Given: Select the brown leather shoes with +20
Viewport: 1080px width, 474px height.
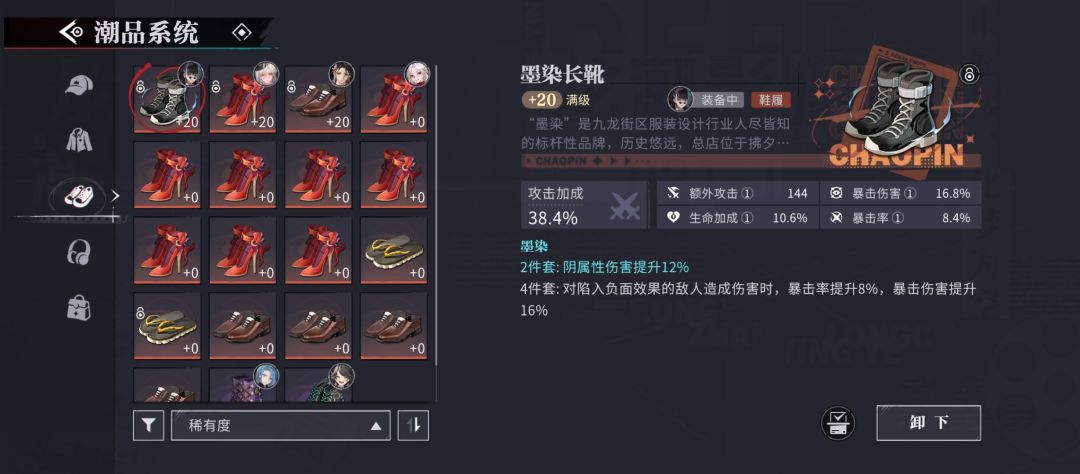Looking at the screenshot, I should [318, 99].
